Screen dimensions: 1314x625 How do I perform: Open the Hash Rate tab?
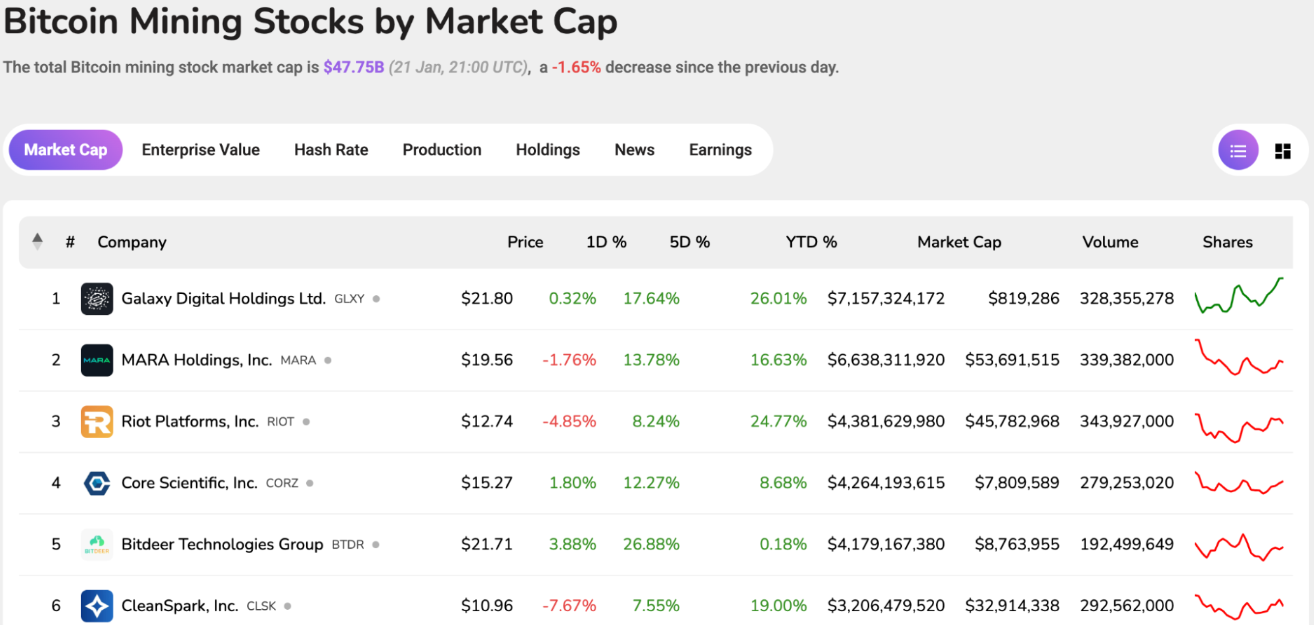coord(331,150)
